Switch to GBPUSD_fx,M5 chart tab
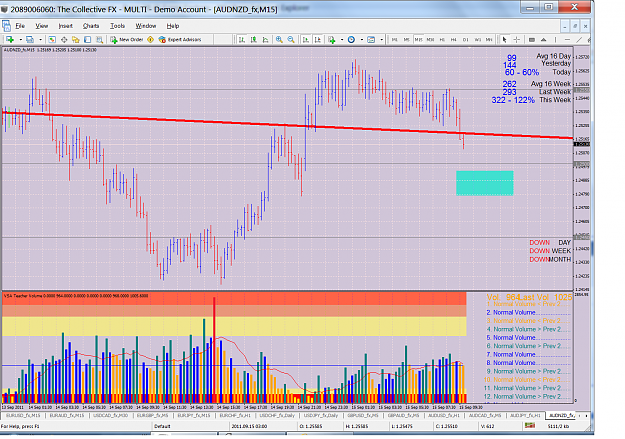The width and height of the screenshot is (625, 439). coord(363,415)
